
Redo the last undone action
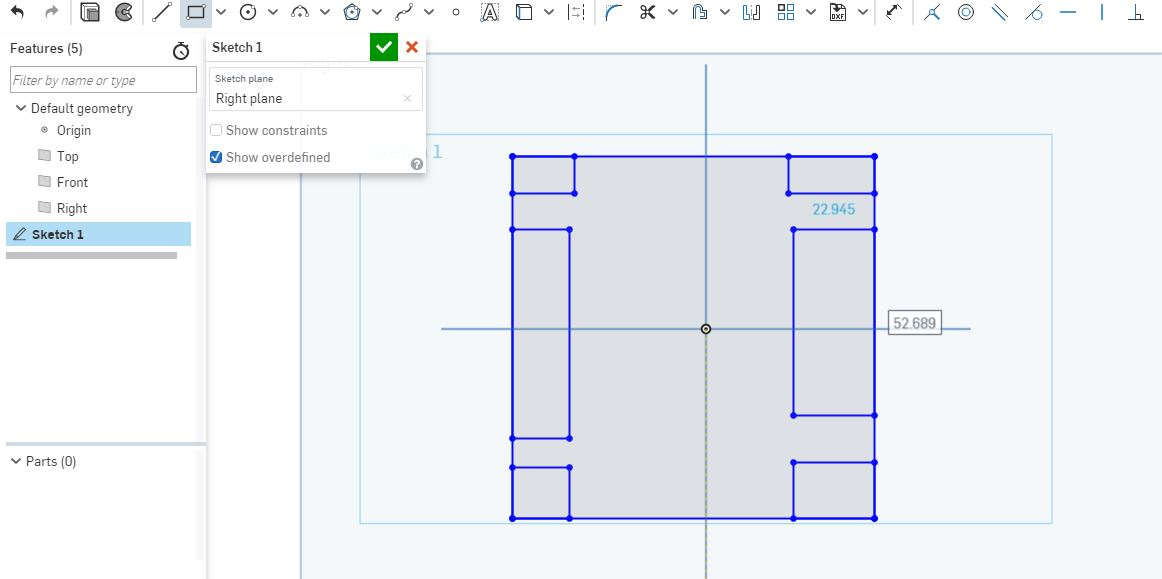(51, 12)
